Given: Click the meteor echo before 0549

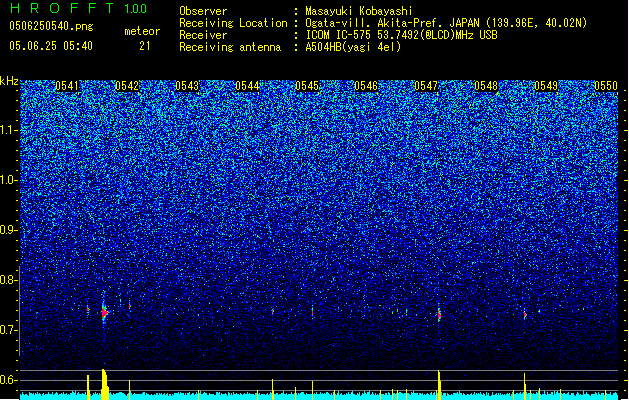Looking at the screenshot, I should pos(525,315).
